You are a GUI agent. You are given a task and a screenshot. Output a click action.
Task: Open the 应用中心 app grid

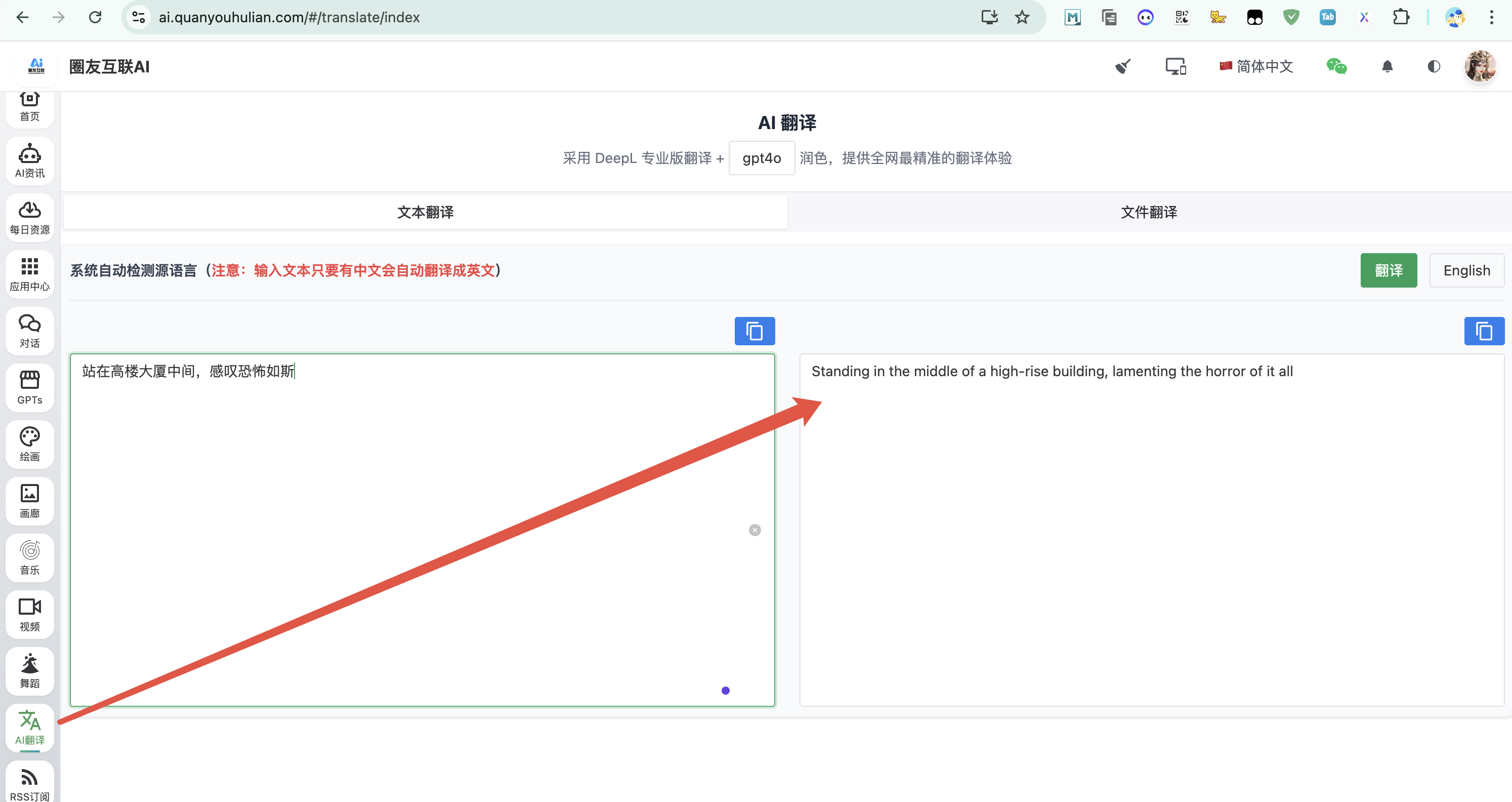[29, 274]
